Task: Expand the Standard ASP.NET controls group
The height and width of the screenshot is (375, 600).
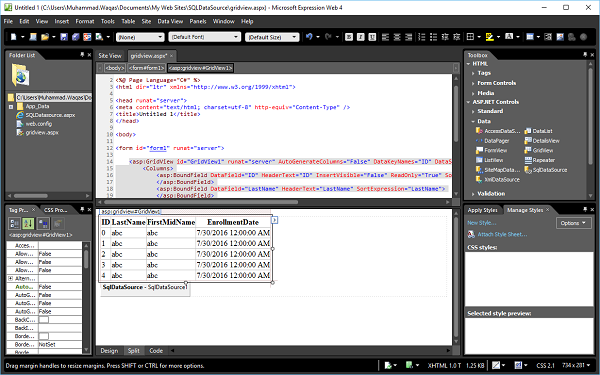Action: 473,111
